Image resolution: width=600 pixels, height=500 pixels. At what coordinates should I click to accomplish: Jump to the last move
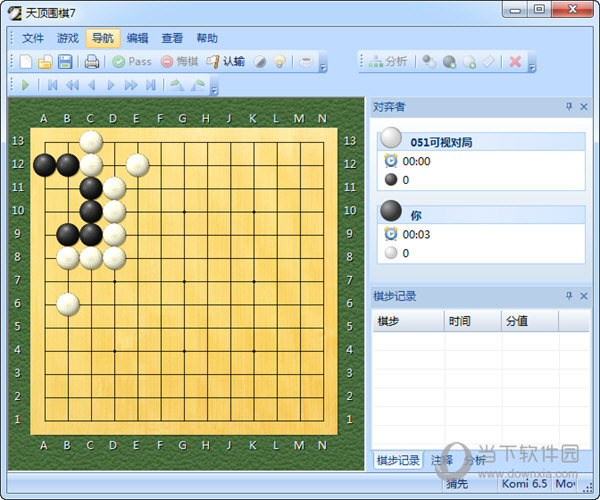click(151, 85)
